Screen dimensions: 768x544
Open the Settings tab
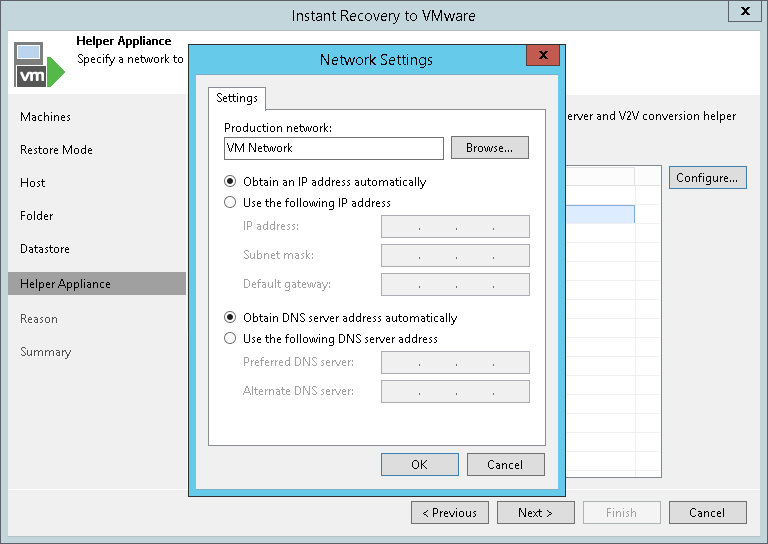point(237,98)
